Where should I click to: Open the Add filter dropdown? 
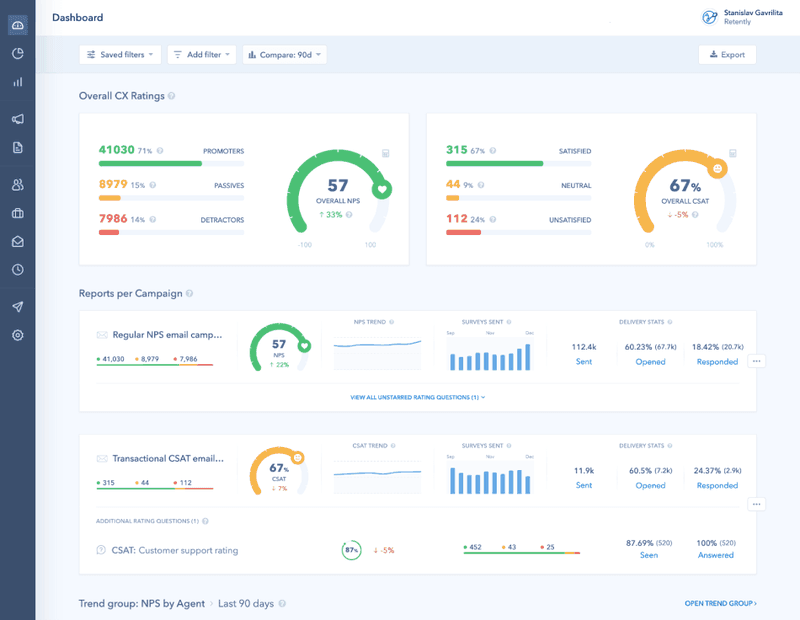[201, 54]
